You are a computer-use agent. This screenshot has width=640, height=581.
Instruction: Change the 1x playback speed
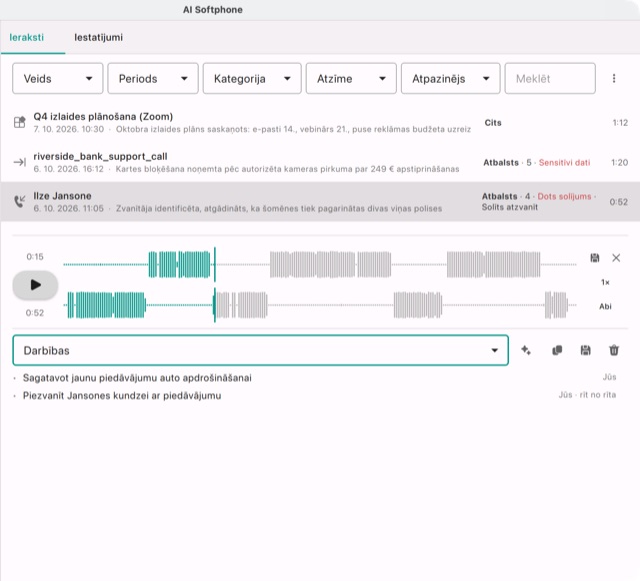605,282
